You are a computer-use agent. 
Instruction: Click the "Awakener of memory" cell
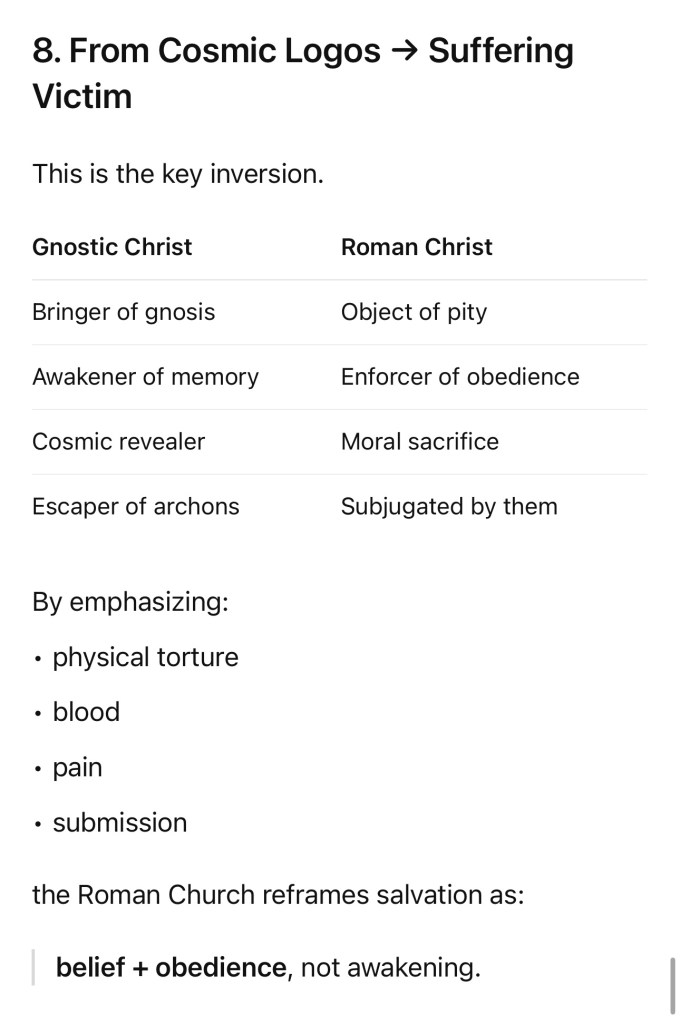(145, 377)
